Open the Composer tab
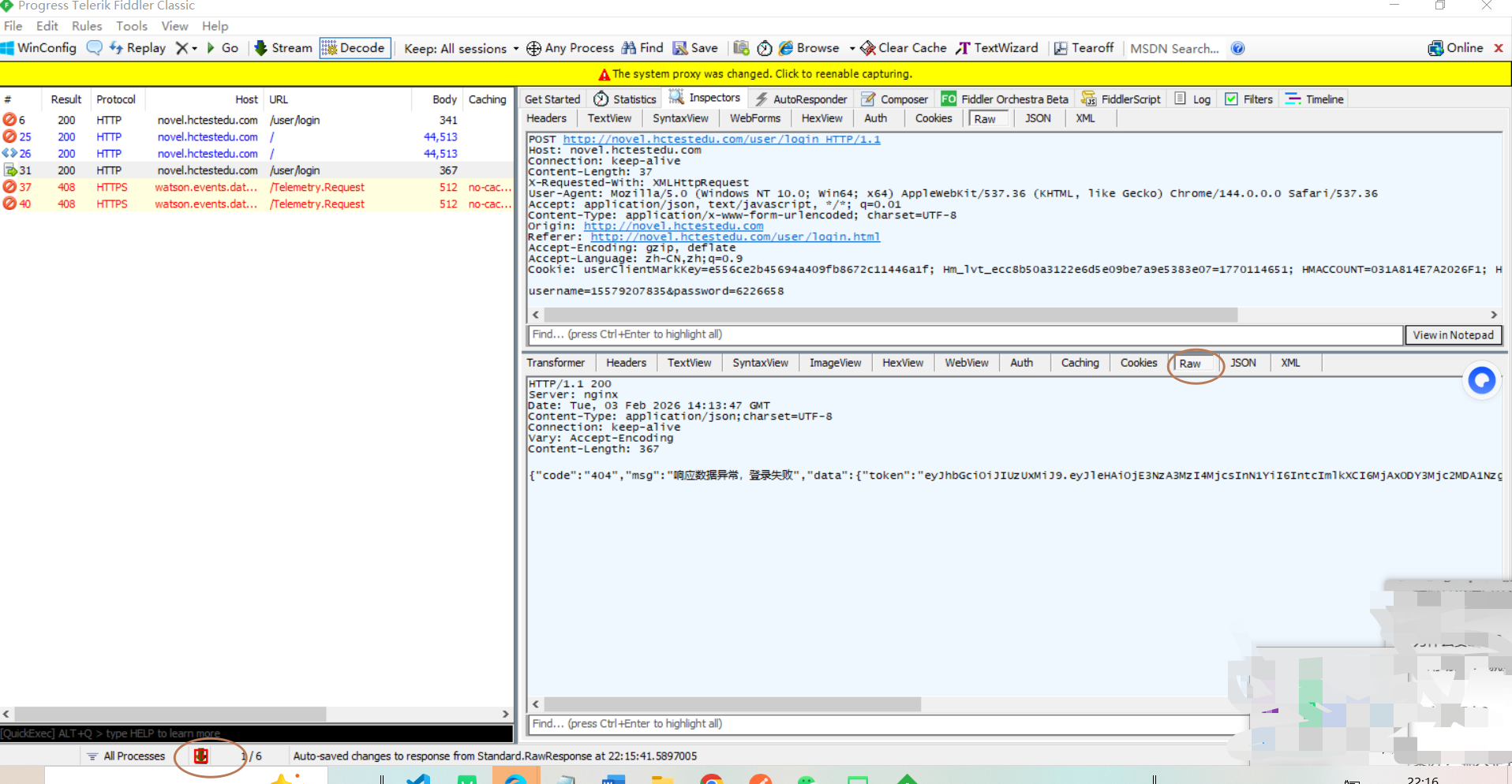Viewport: 1512px width, 784px height. (x=894, y=99)
